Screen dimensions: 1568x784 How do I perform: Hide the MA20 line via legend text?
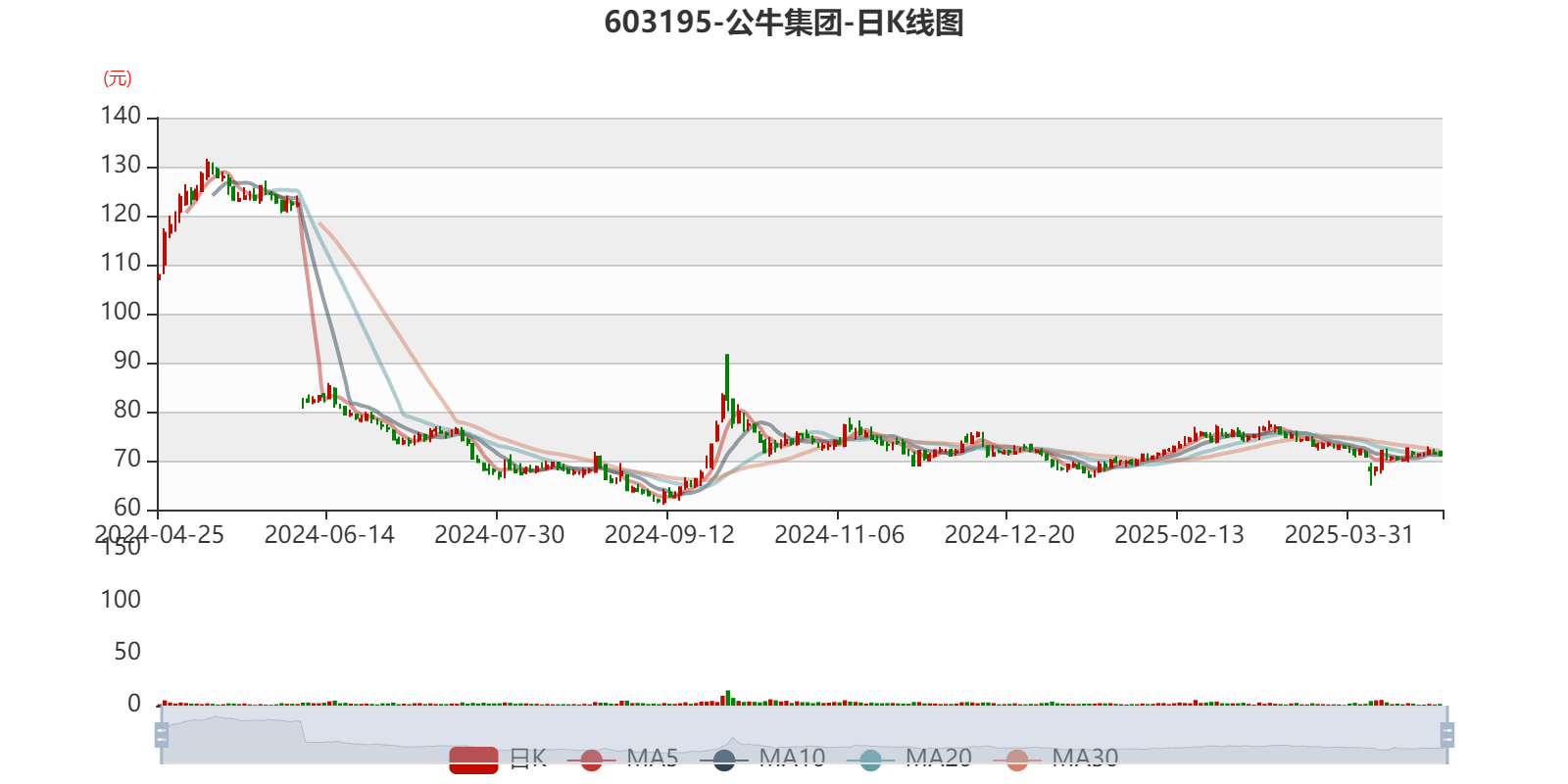[x=938, y=758]
